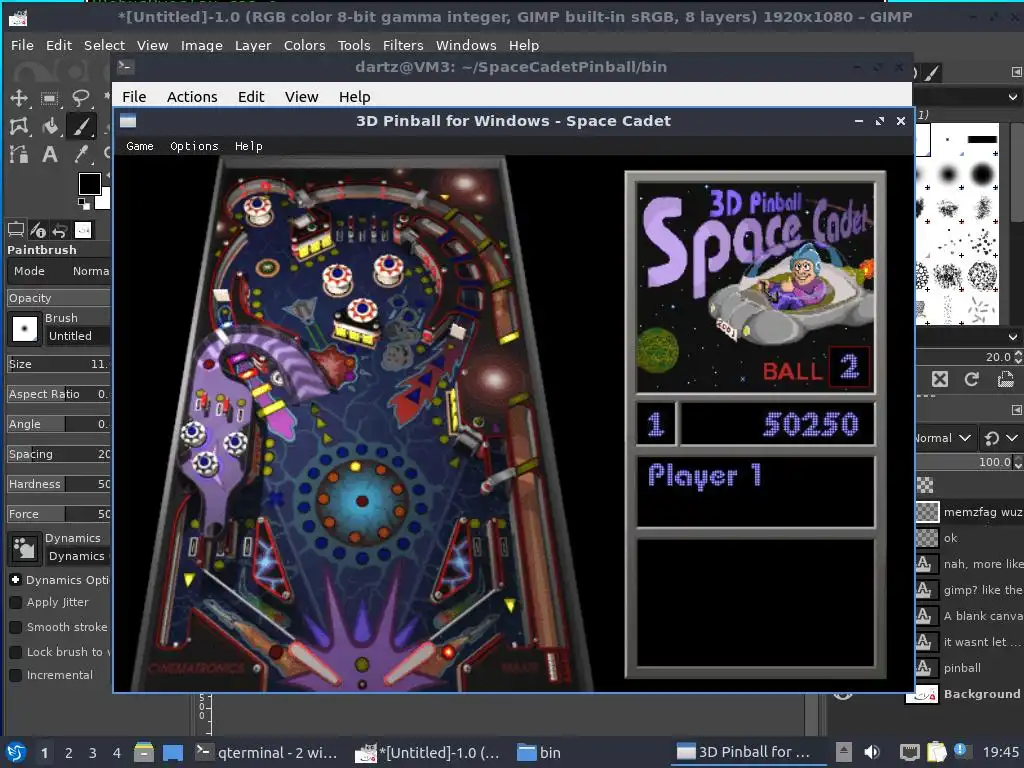Screen dimensions: 1024x768
Task: Click the black foreground color swatch
Action: [x=88, y=184]
